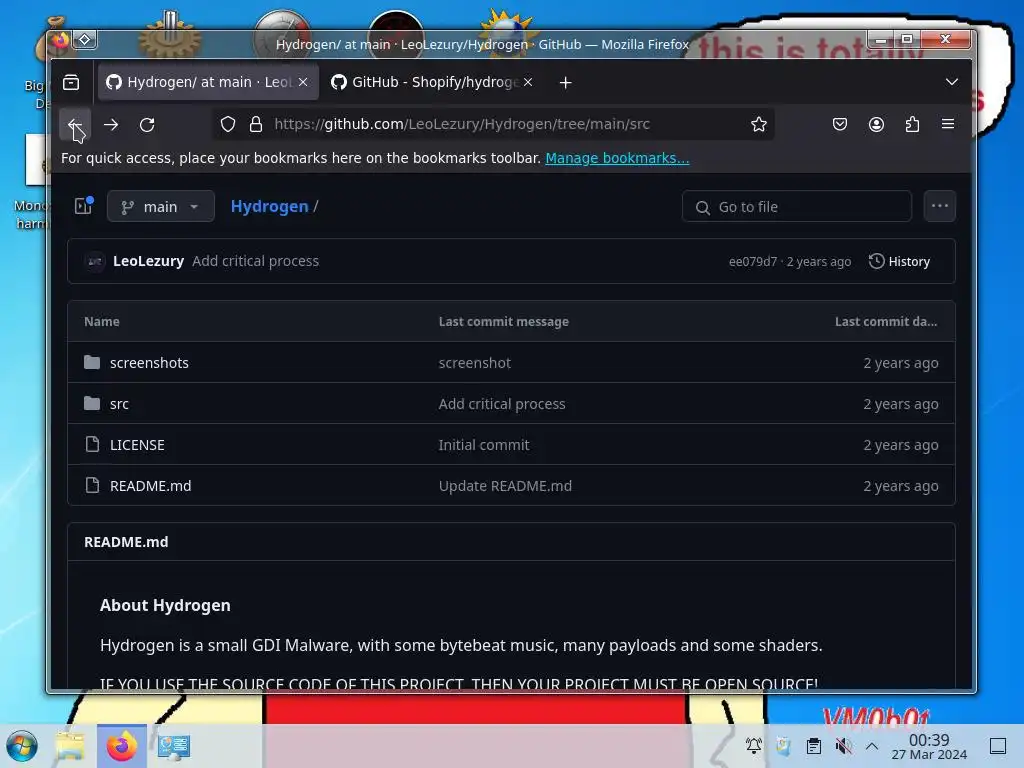Image resolution: width=1024 pixels, height=768 pixels.
Task: Open src row 'Add critical process' message
Action: pos(502,404)
